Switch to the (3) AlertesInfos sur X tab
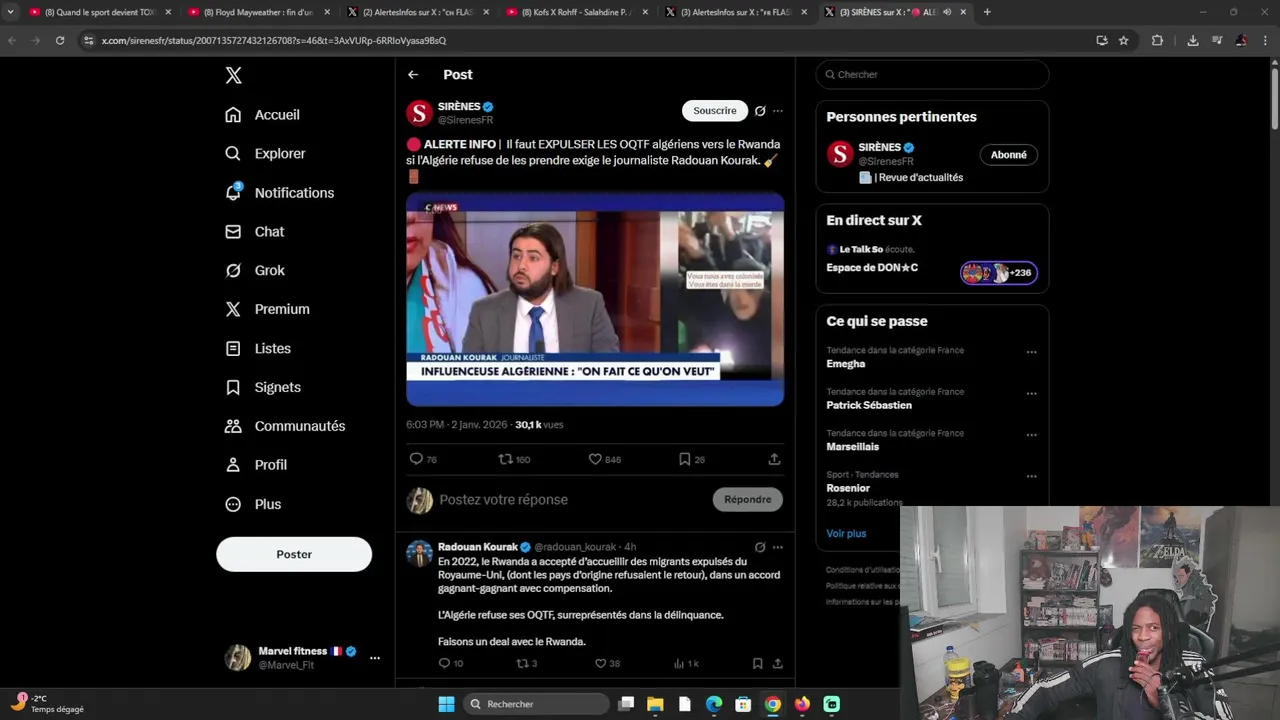 (x=735, y=12)
